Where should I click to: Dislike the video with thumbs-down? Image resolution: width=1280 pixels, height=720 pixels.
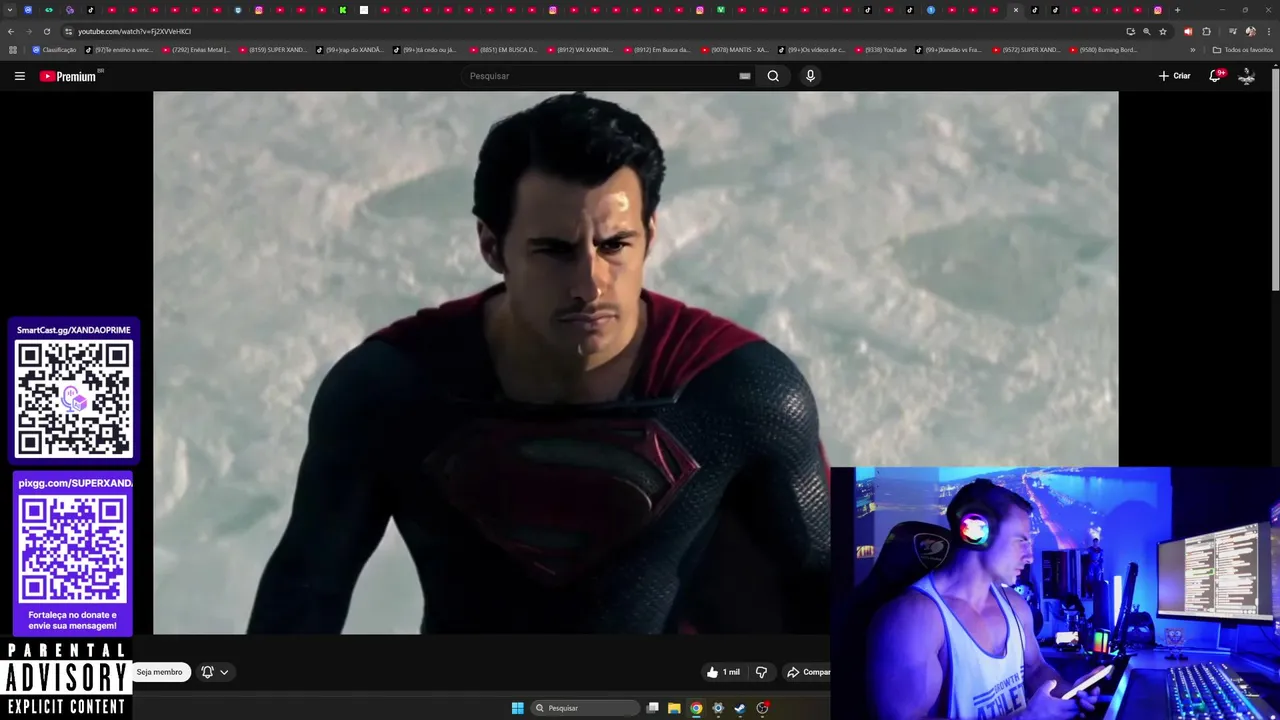(761, 672)
